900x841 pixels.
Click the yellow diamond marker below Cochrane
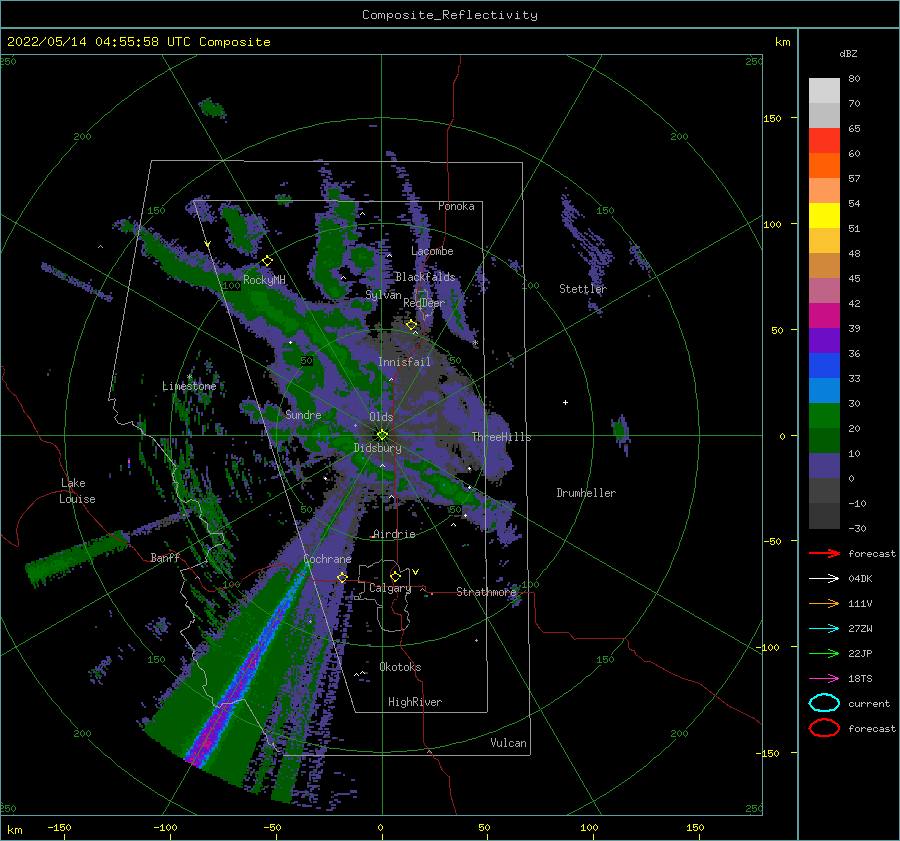(x=342, y=577)
